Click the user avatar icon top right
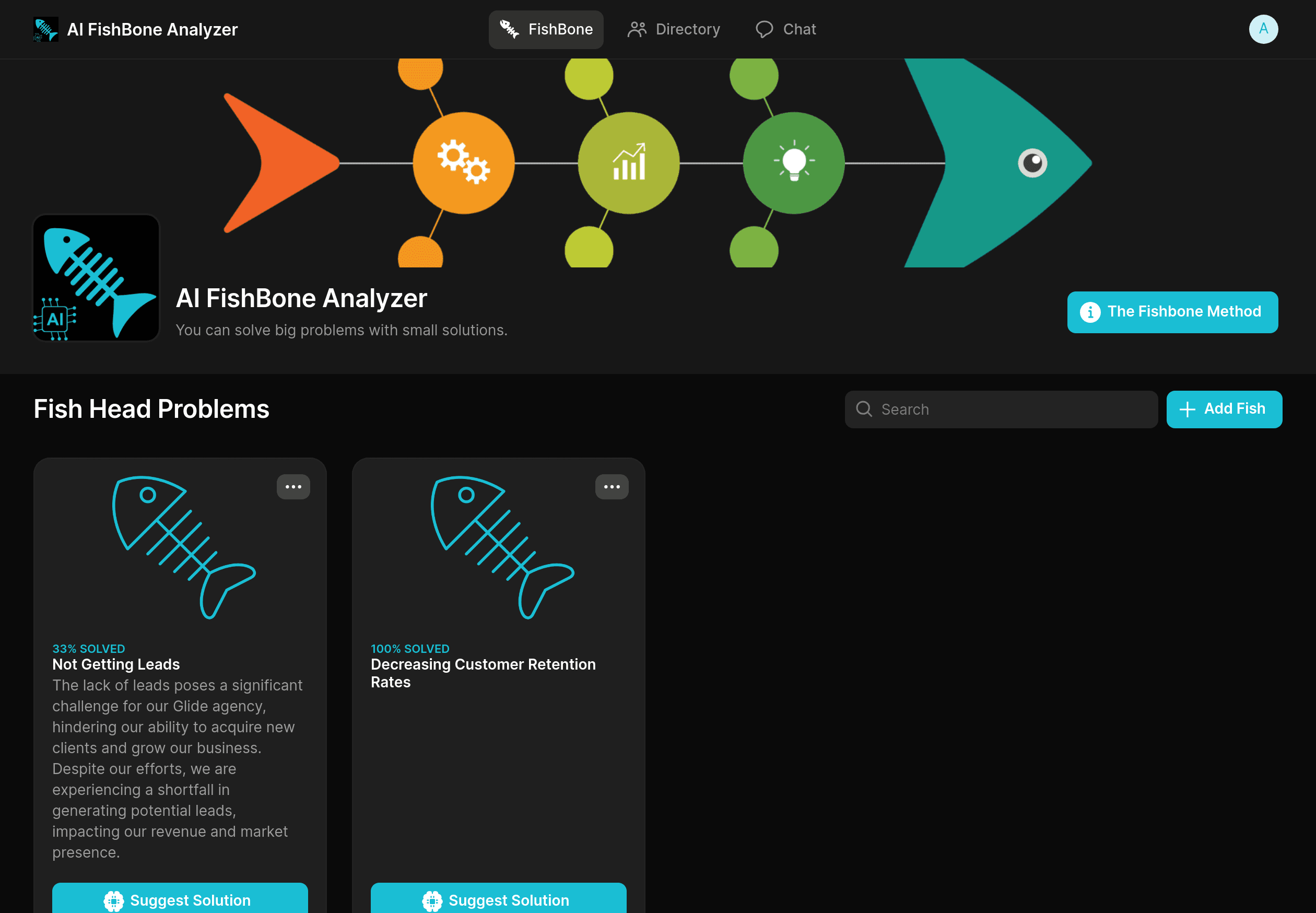The image size is (1316, 913). point(1264,29)
